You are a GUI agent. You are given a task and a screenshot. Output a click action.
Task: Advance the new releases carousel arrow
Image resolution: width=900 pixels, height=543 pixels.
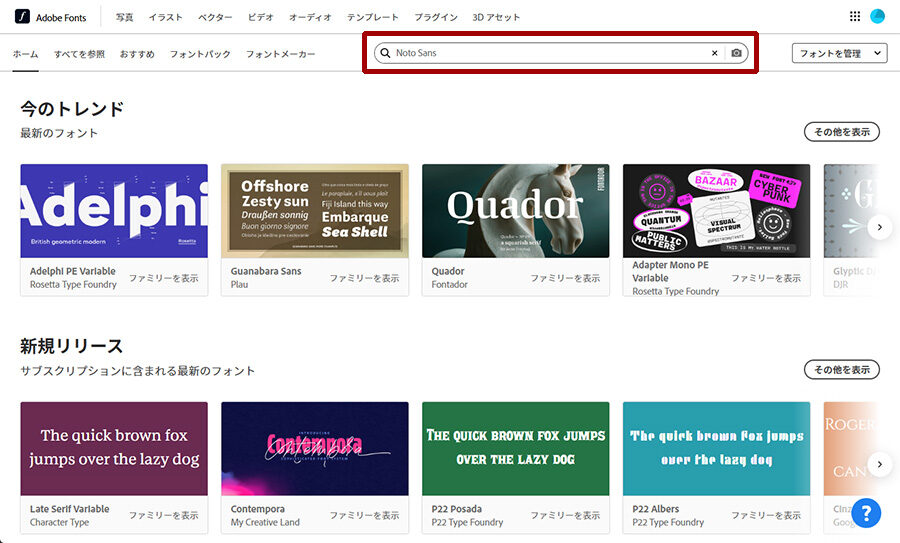(879, 464)
